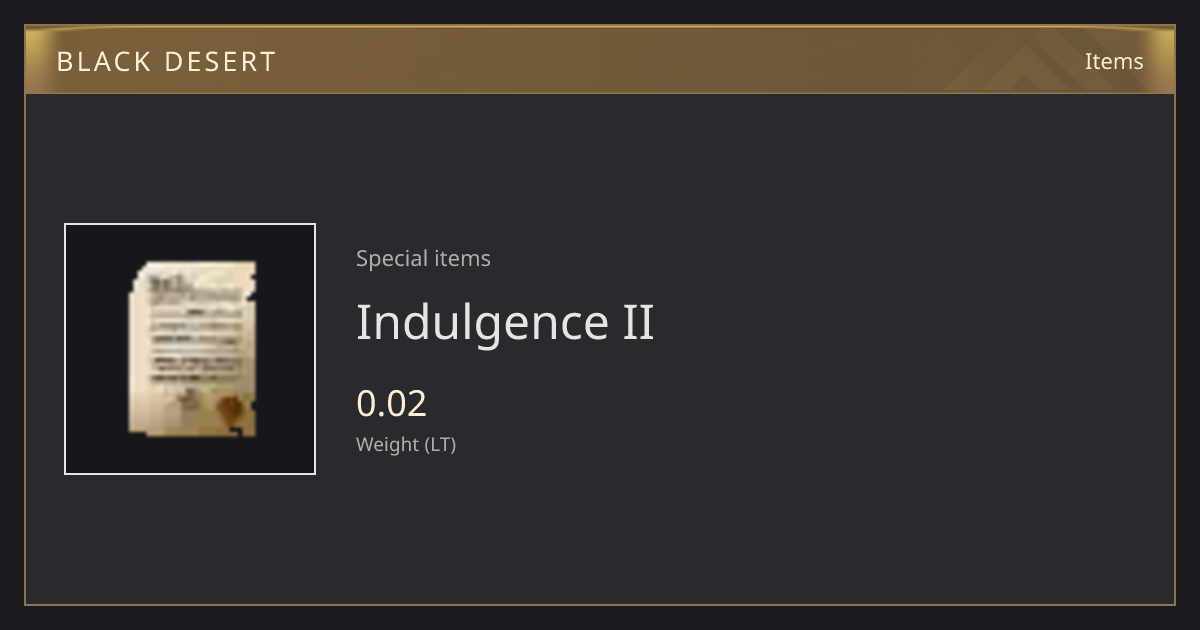Image resolution: width=1200 pixels, height=630 pixels.
Task: Click the gold header banner bar
Action: 600,60
